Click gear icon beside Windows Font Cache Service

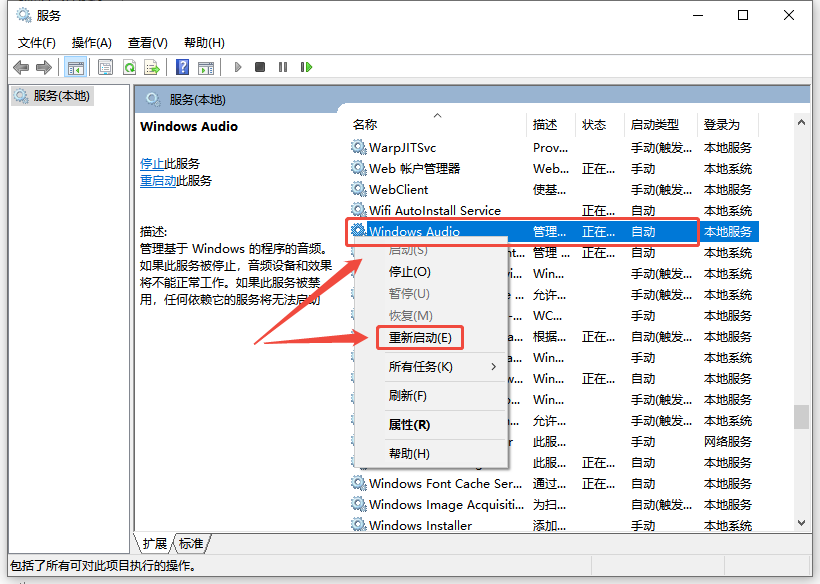358,483
